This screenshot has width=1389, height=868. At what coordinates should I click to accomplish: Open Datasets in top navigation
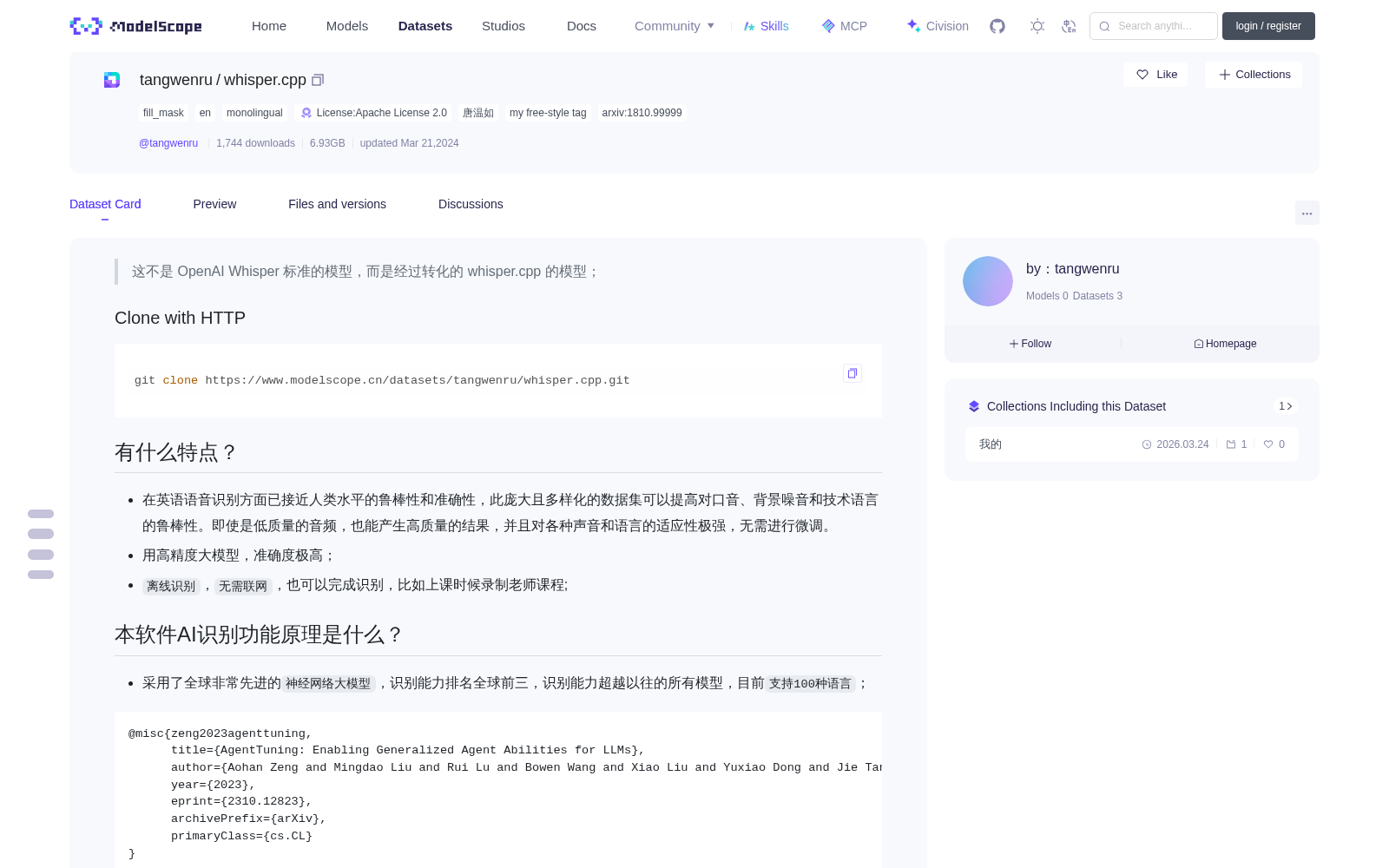(425, 26)
